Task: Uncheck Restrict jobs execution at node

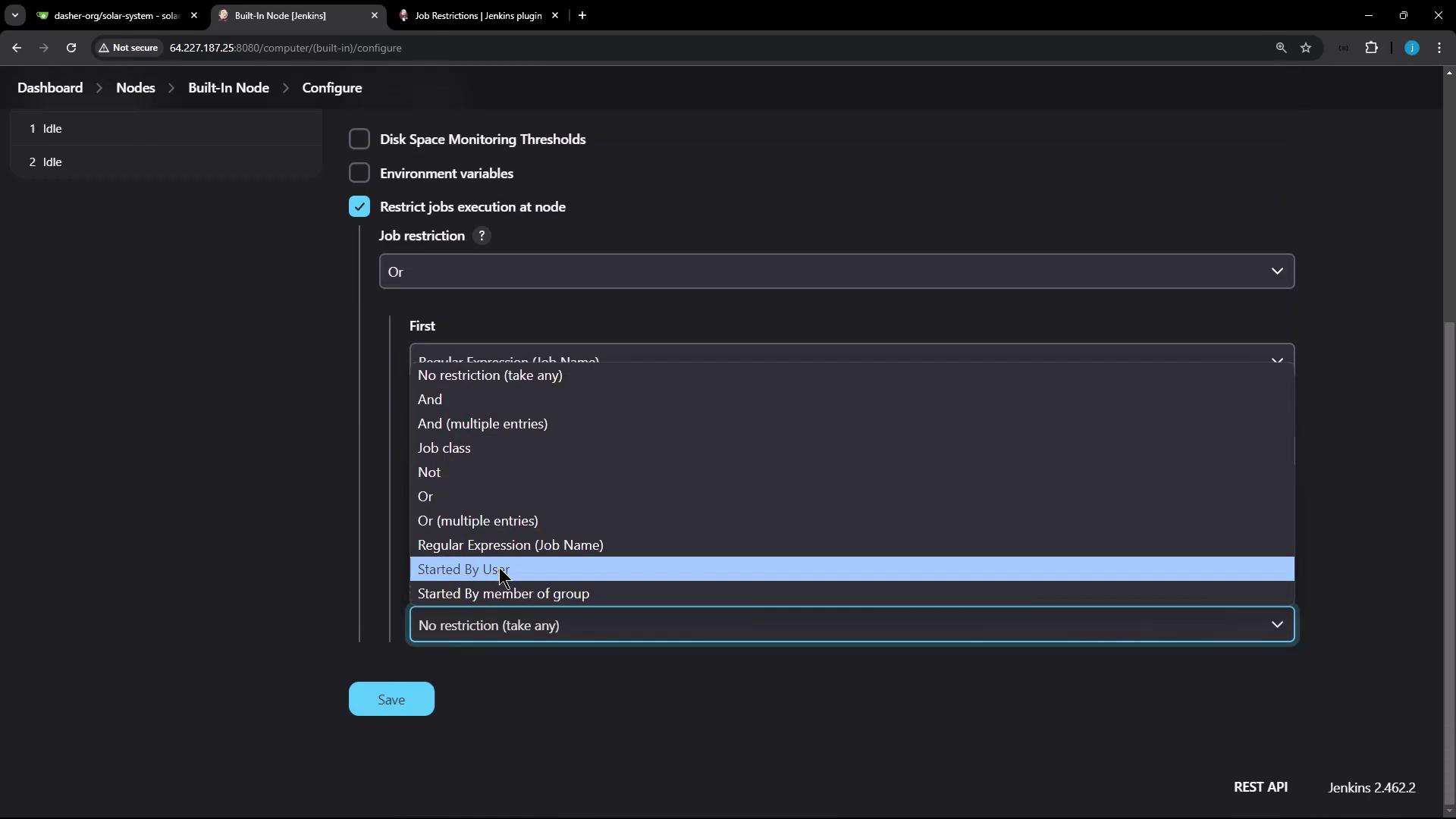Action: [359, 206]
